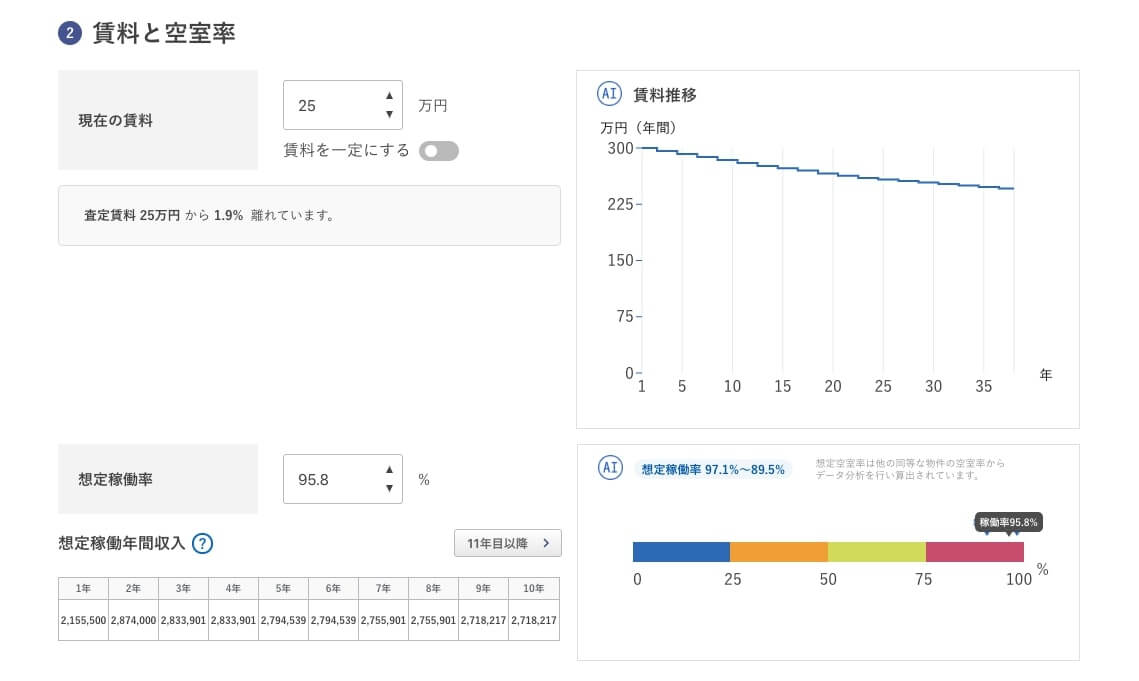
Task: Increase the 現在の賃料 value with up arrow
Action: pos(389,96)
